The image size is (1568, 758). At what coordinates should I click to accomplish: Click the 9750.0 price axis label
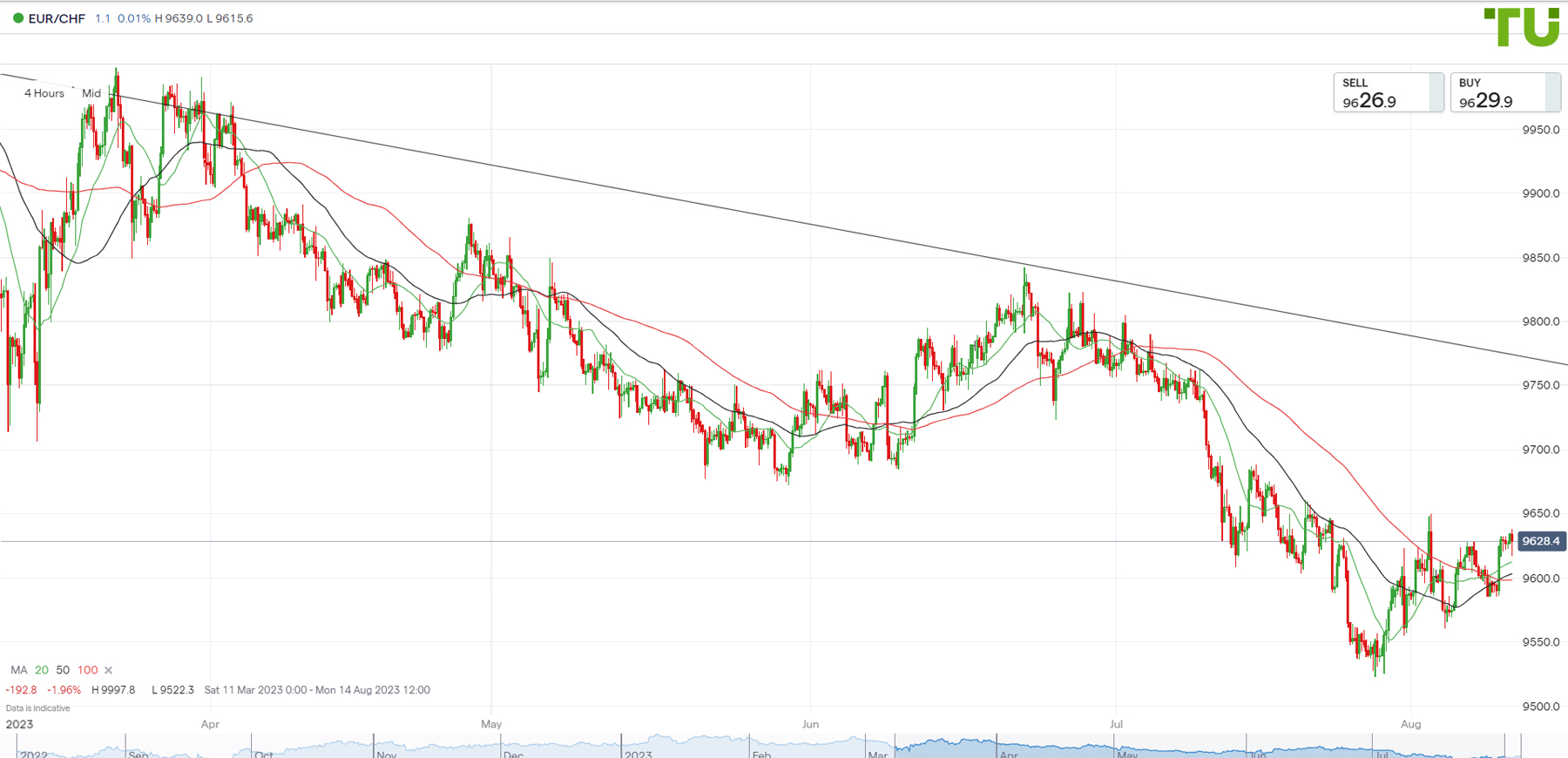click(x=1541, y=385)
